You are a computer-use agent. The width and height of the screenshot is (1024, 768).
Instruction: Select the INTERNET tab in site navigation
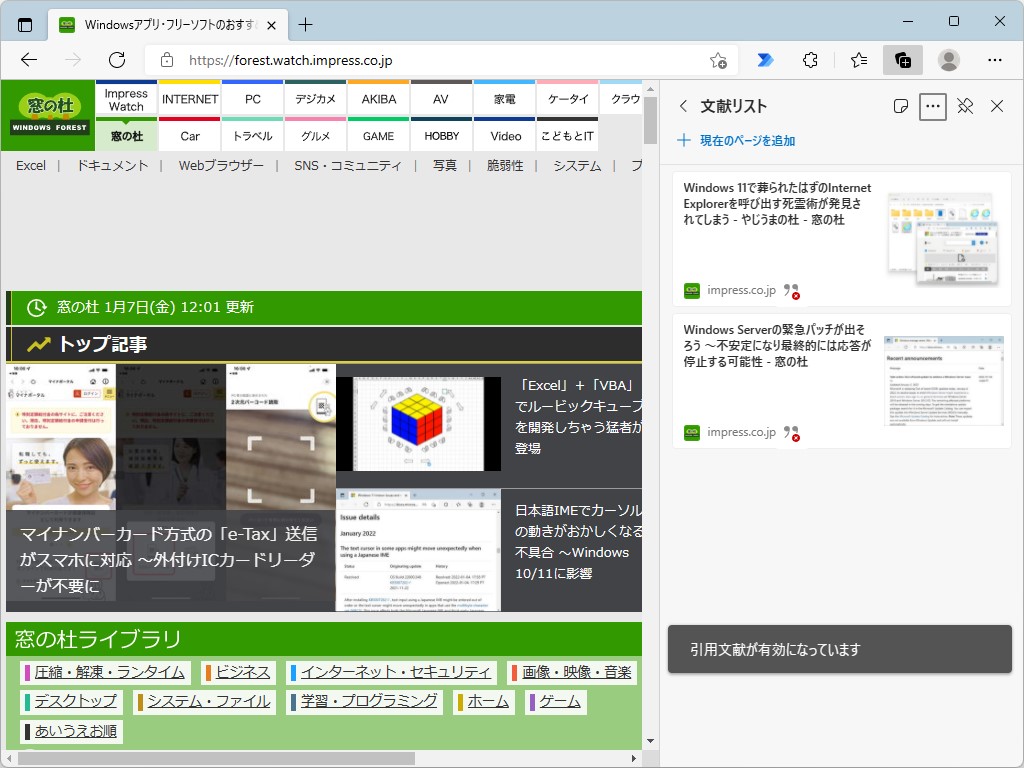189,98
